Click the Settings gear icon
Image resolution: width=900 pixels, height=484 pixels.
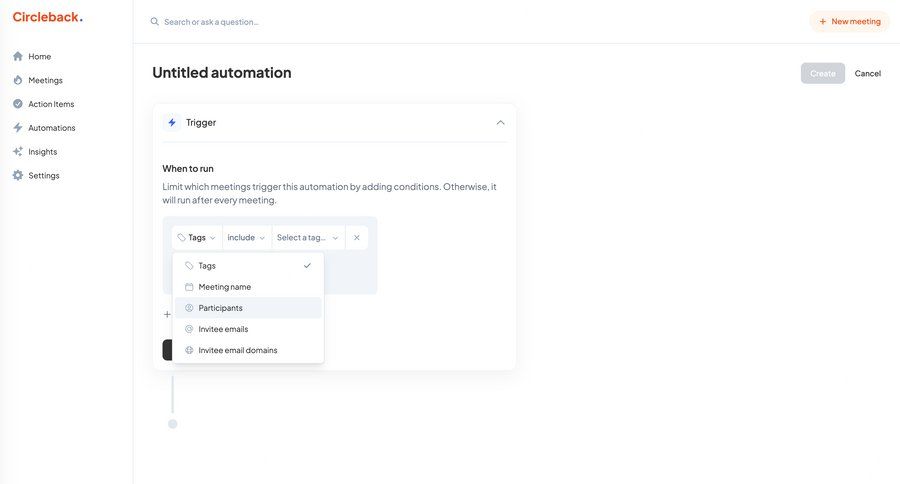pyautogui.click(x=18, y=176)
